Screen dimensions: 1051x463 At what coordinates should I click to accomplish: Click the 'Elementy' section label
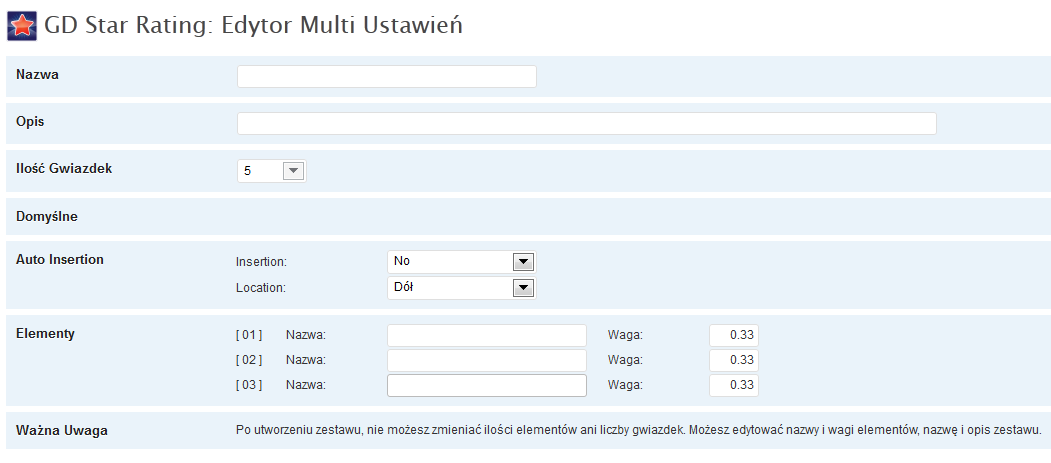pyautogui.click(x=46, y=334)
